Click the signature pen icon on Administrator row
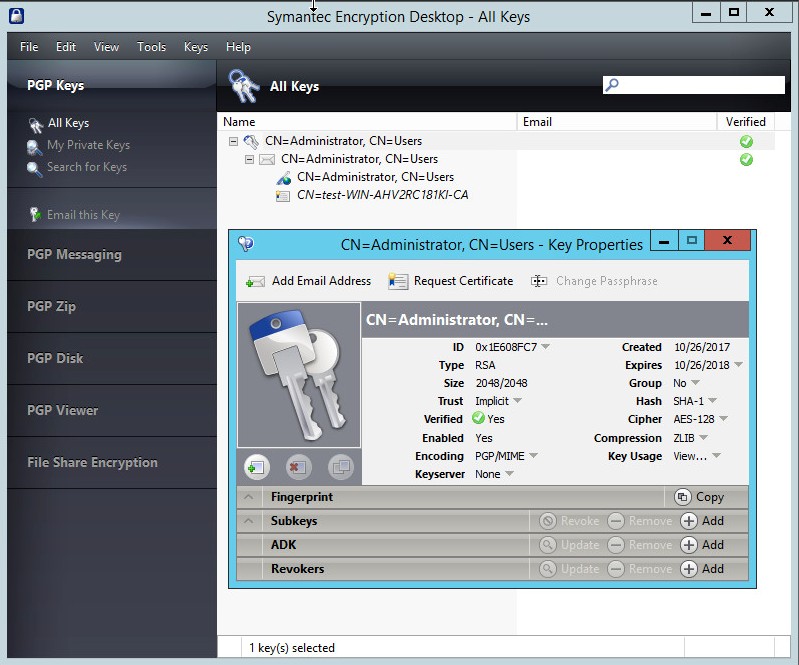 [283, 178]
